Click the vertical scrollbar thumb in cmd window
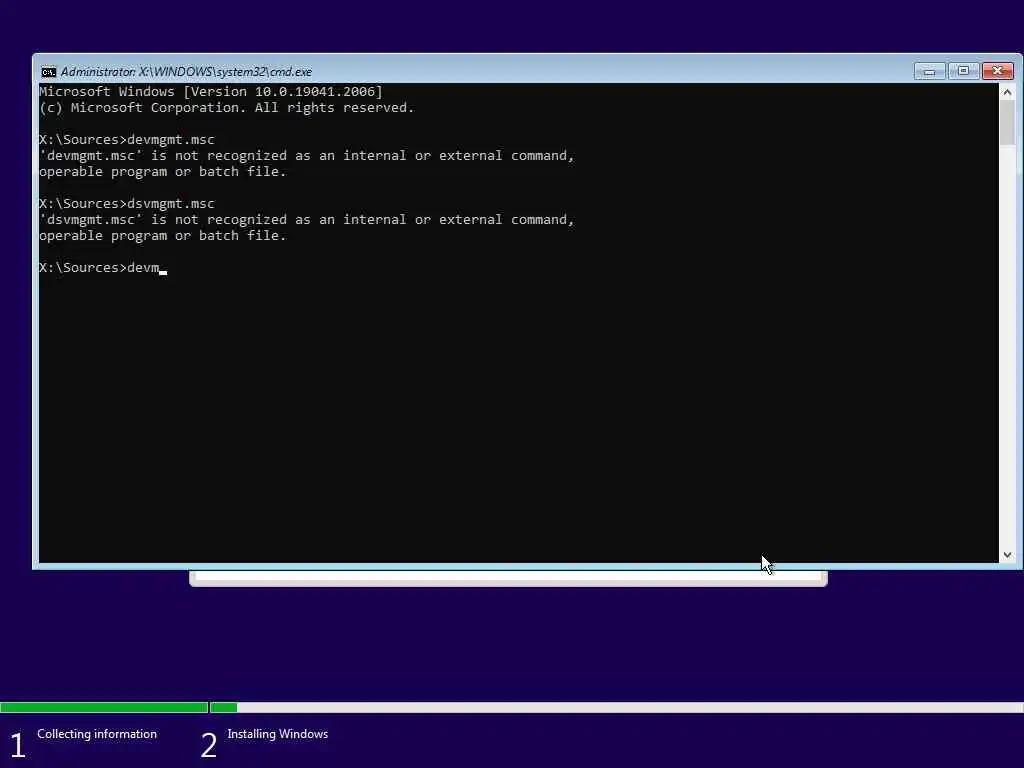The height and width of the screenshot is (768, 1024). 1007,123
